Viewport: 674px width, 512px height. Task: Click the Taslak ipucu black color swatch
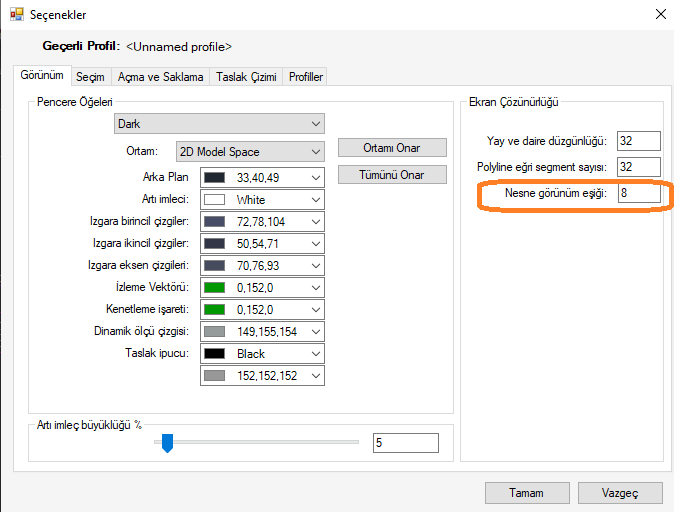pyautogui.click(x=215, y=353)
